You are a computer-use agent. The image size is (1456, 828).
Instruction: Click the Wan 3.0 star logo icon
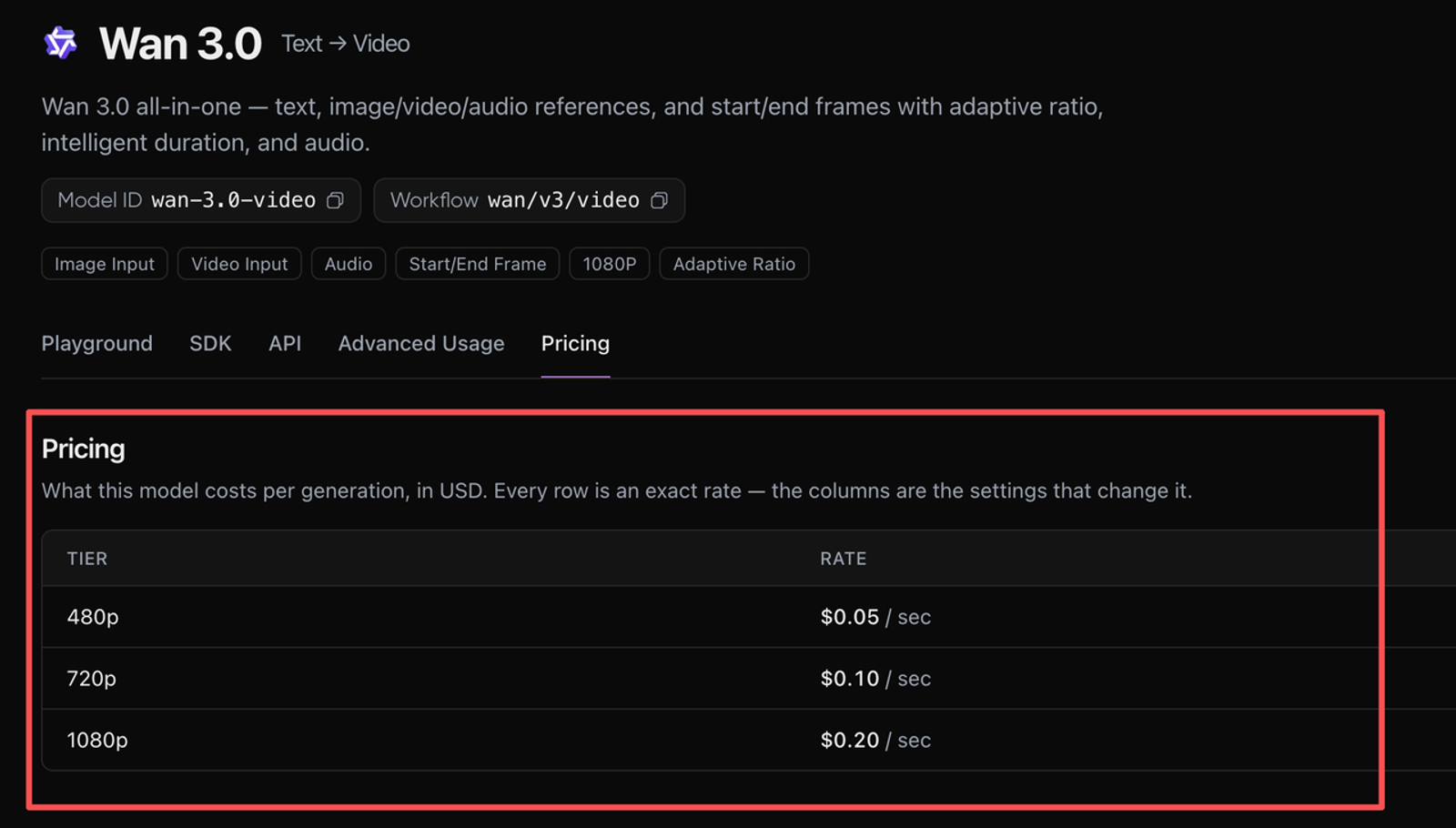61,43
